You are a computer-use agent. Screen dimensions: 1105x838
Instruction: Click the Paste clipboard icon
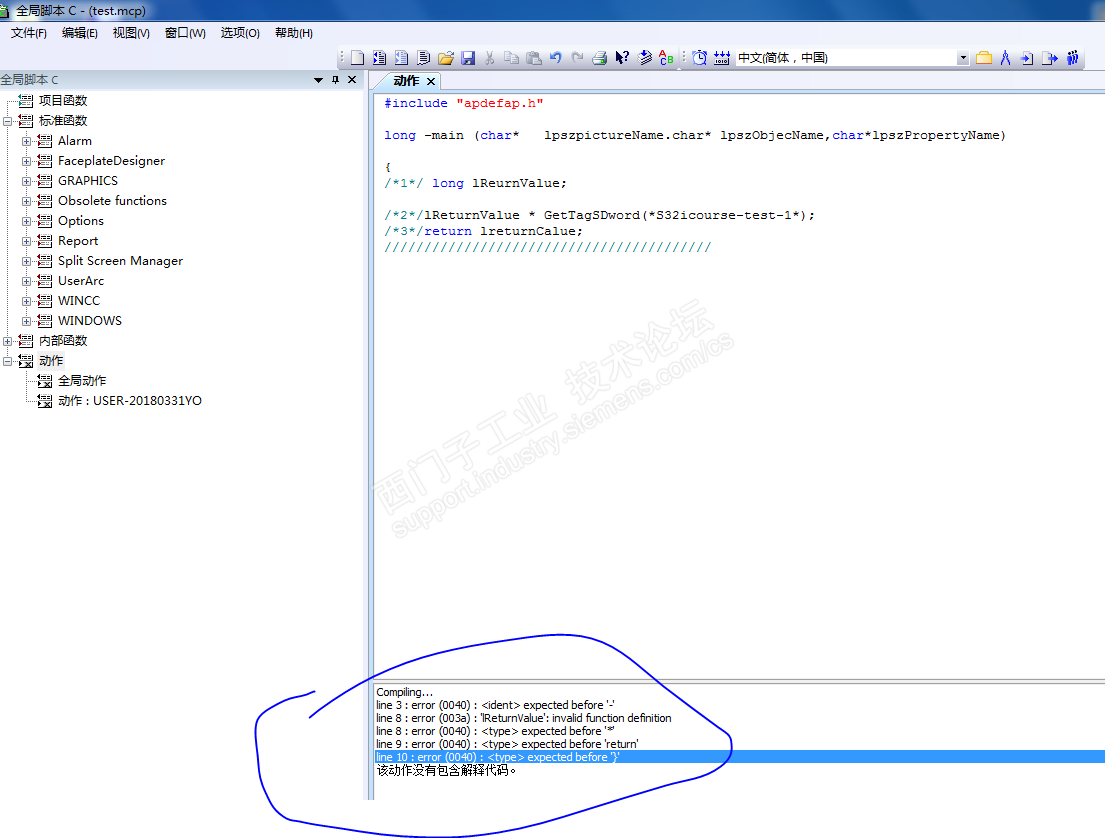click(x=533, y=58)
